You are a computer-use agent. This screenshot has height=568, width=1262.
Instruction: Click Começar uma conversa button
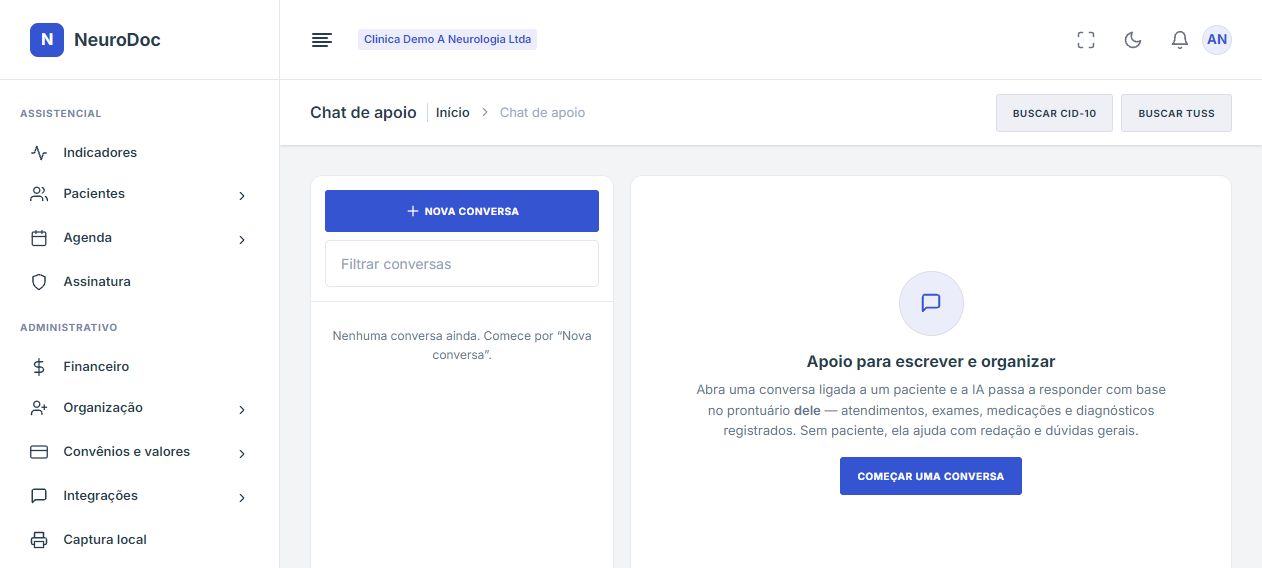(x=931, y=476)
